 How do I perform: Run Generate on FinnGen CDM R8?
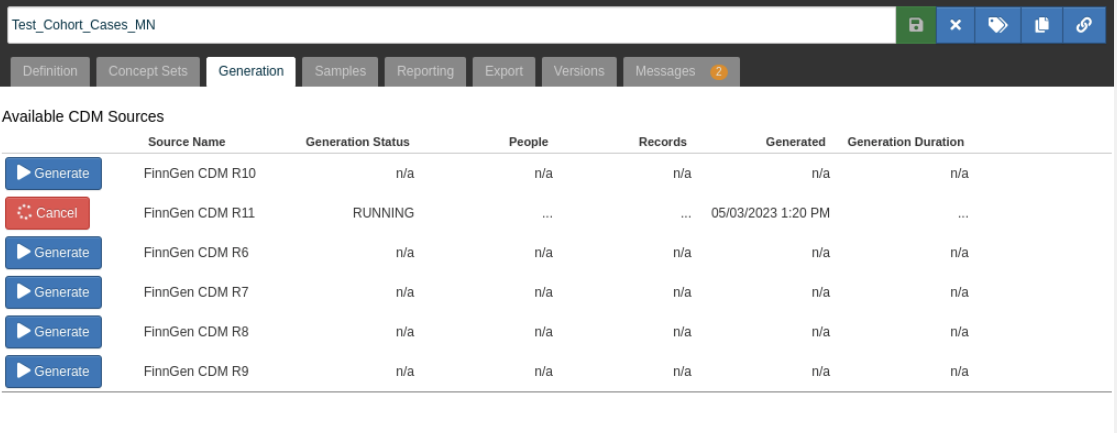(53, 332)
